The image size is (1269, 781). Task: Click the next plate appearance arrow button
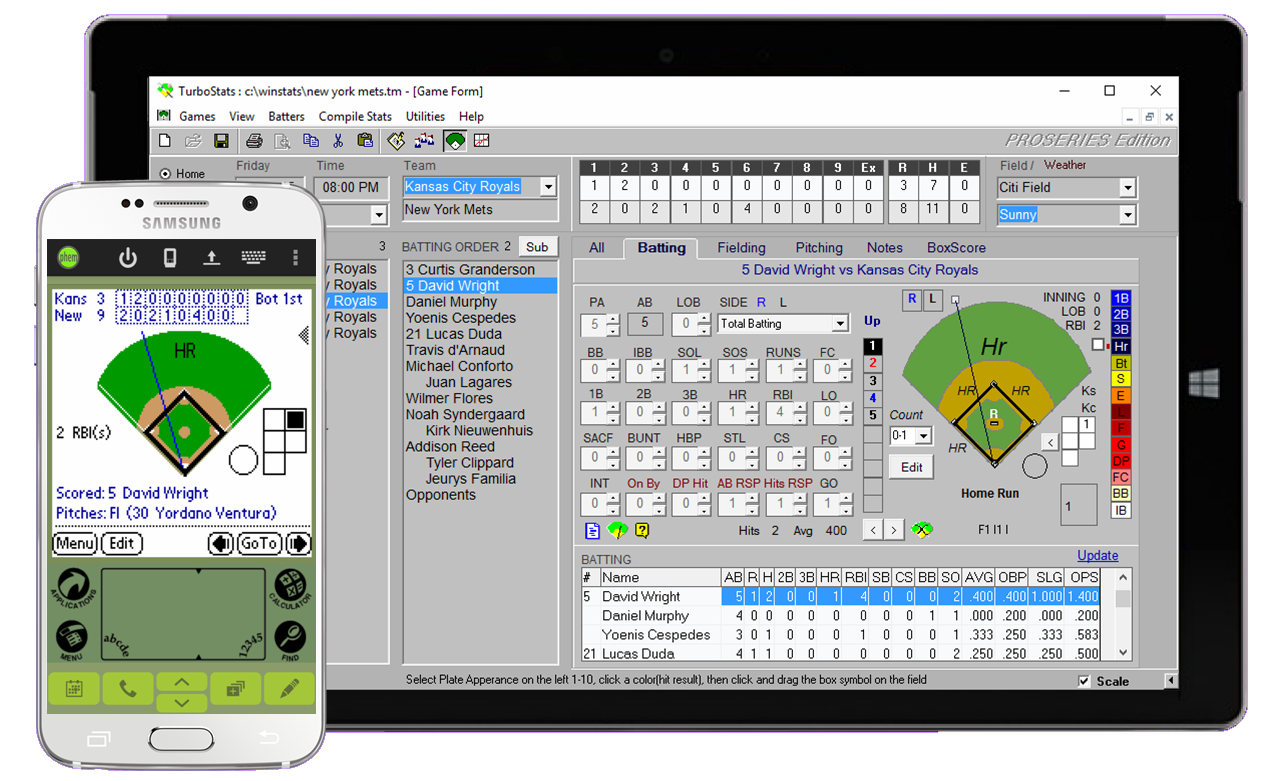pos(894,530)
